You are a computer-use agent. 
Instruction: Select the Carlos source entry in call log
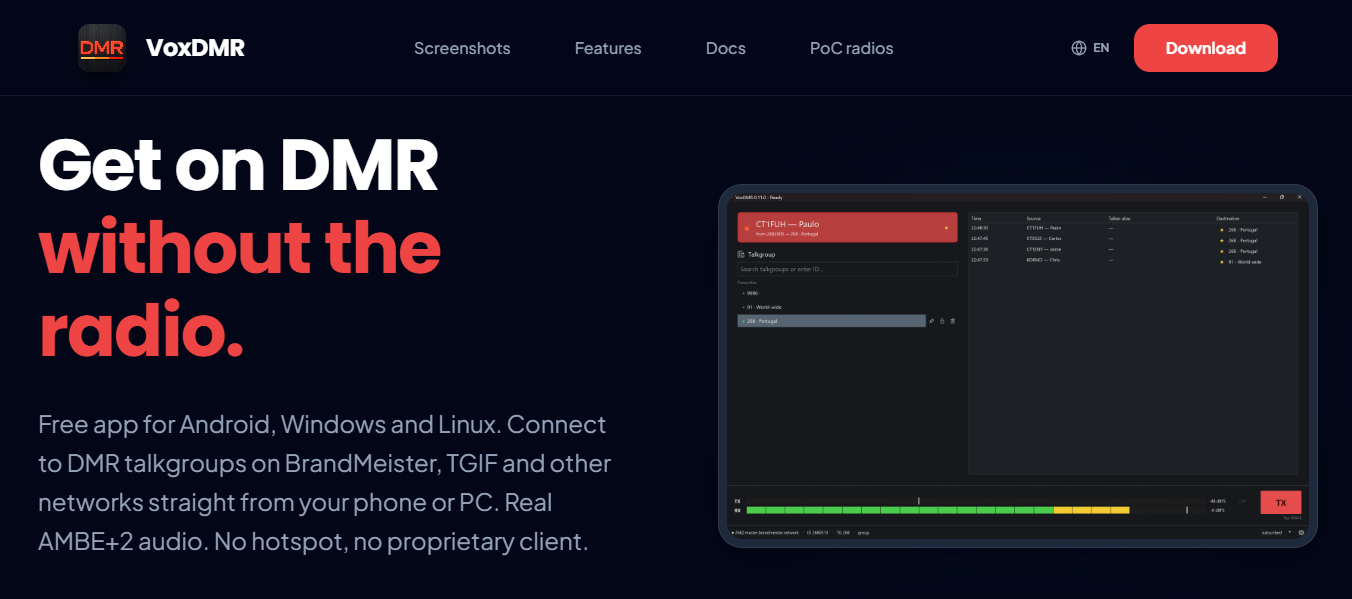1044,238
